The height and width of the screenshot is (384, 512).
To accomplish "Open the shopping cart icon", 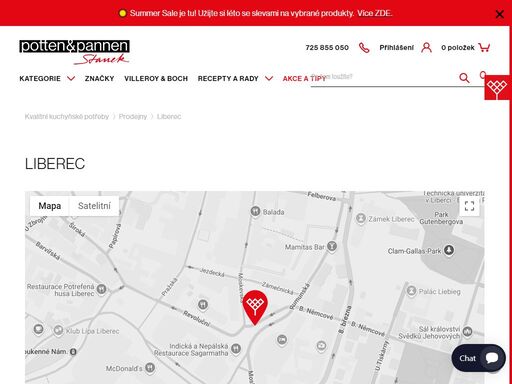I will 484,47.
